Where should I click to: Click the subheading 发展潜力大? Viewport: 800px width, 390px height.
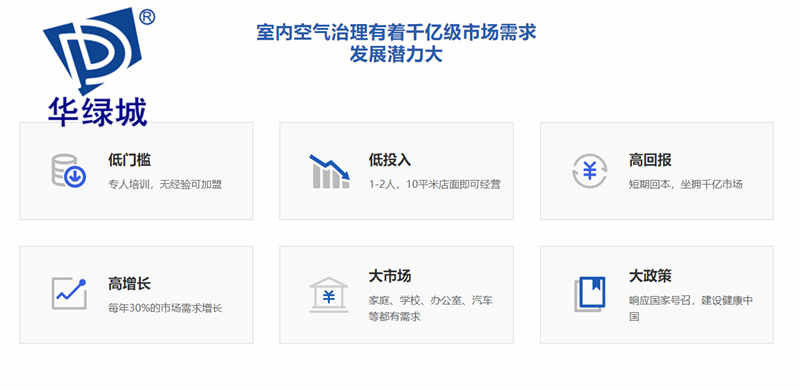[396, 54]
